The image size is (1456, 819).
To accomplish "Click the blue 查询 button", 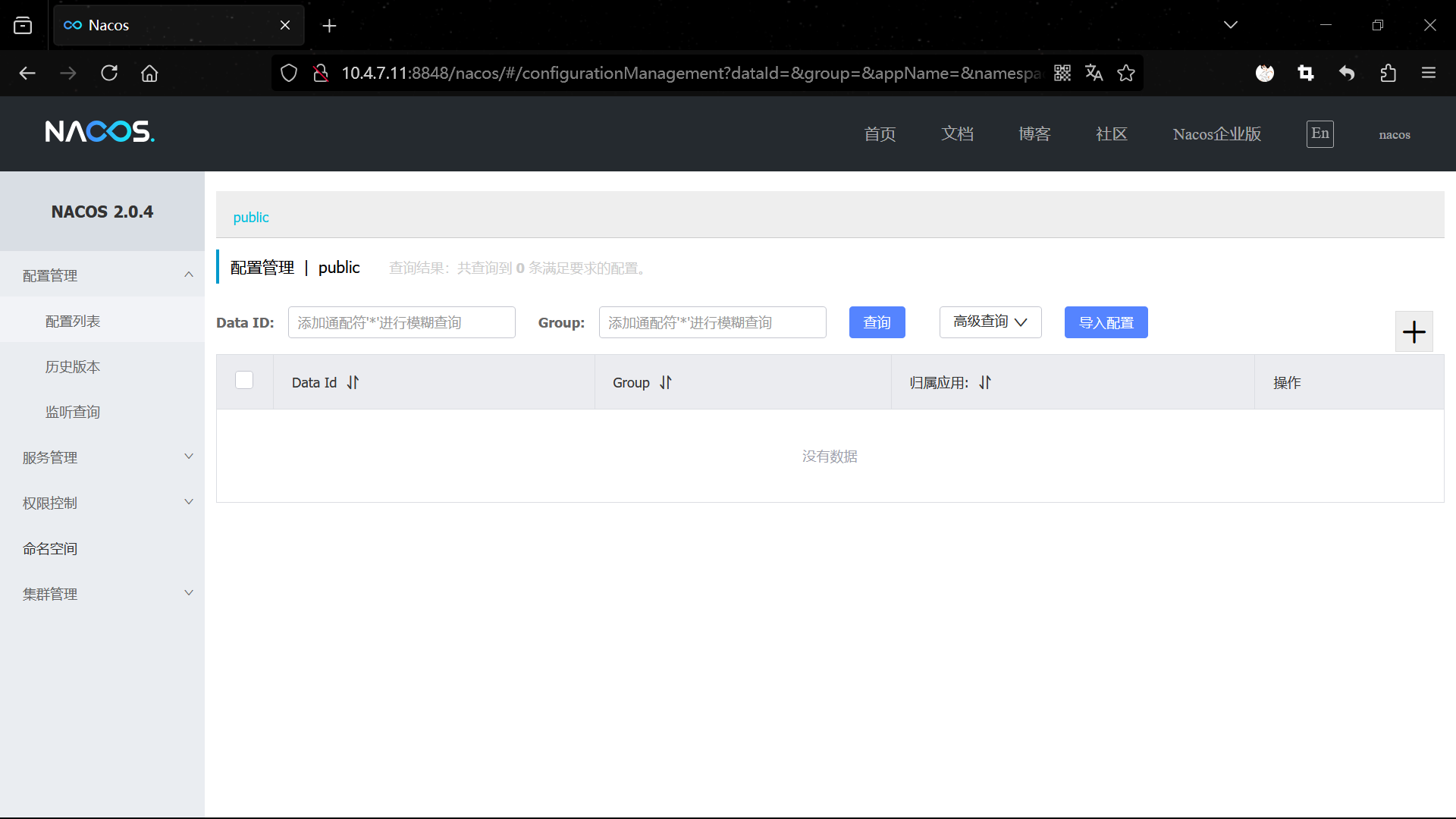I will pyautogui.click(x=877, y=322).
